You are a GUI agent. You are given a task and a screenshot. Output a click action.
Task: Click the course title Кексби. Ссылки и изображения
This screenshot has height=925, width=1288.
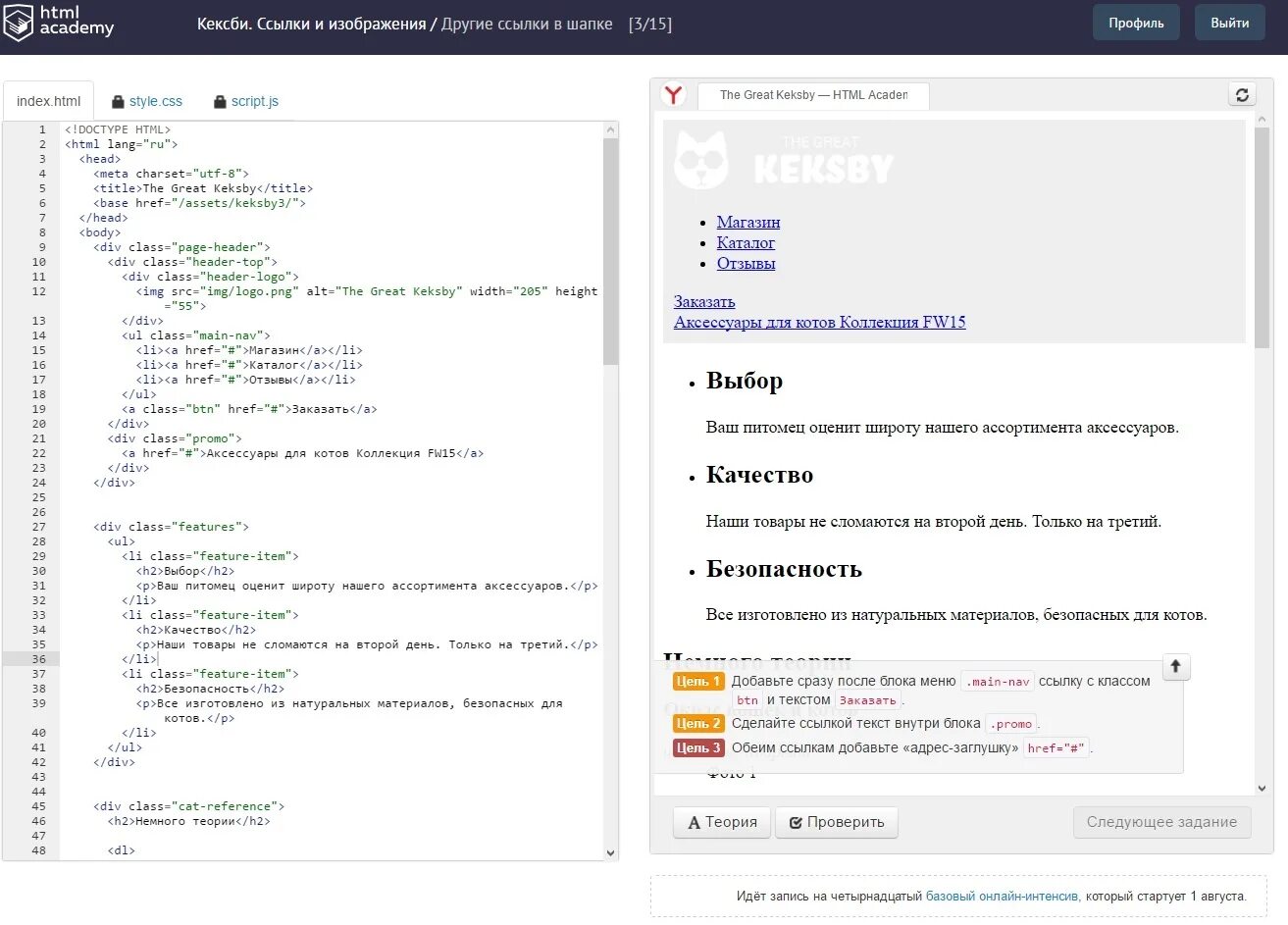312,24
